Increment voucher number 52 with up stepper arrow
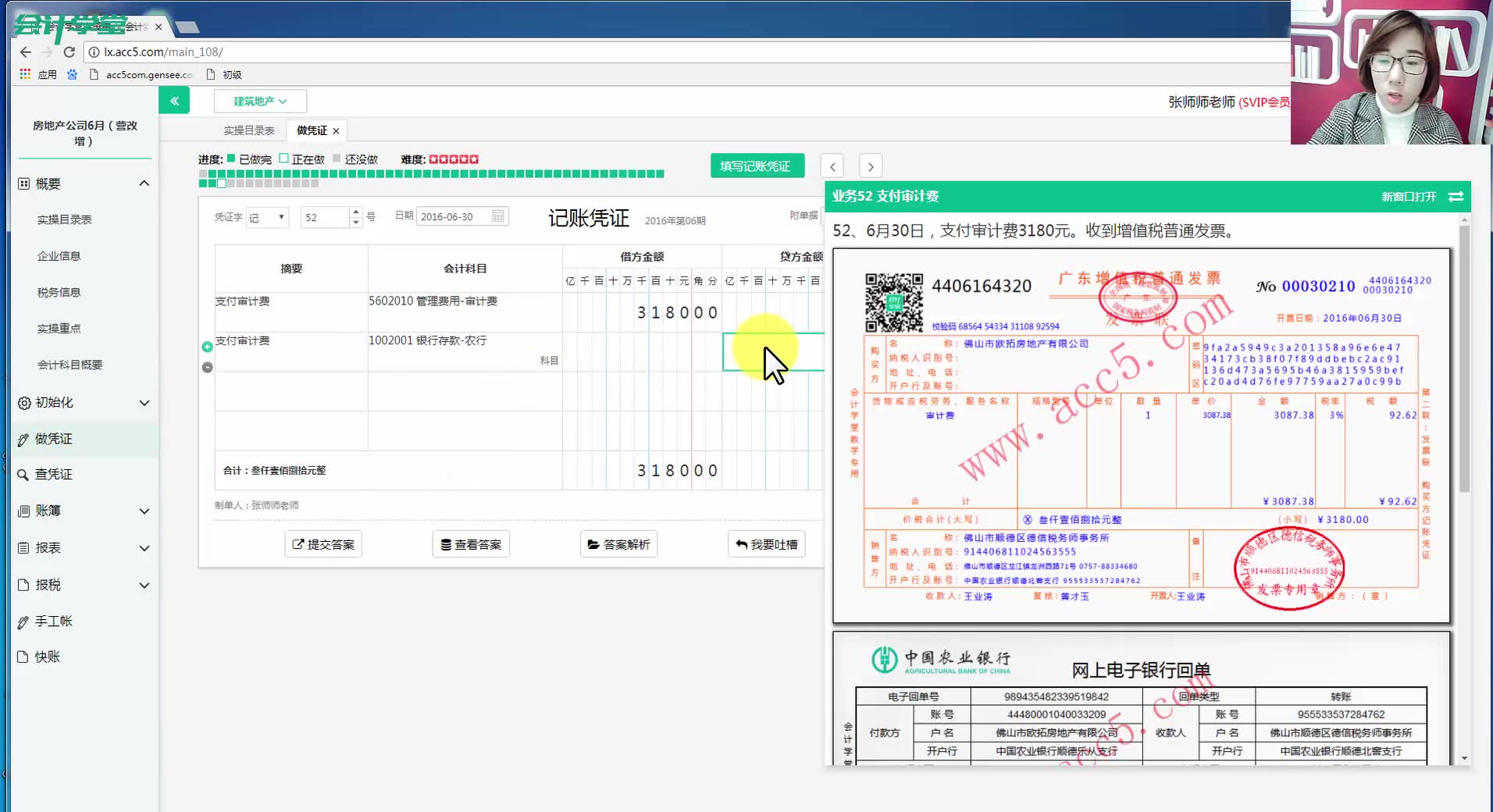This screenshot has height=812, width=1493. [x=355, y=212]
